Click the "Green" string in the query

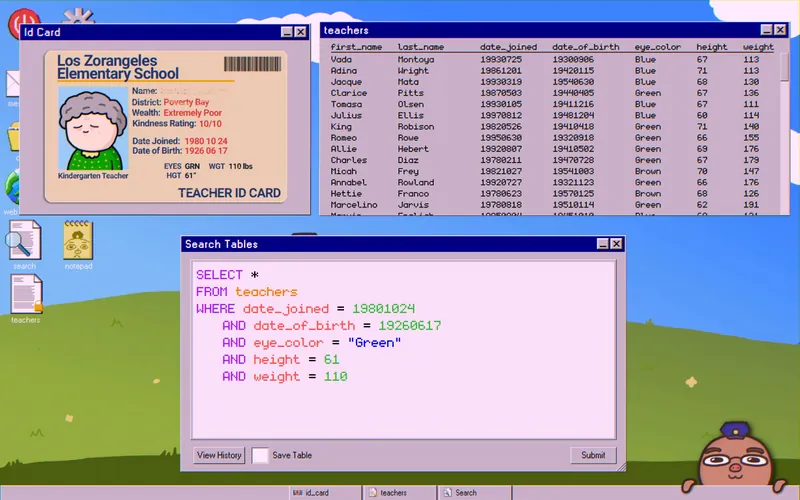click(x=374, y=342)
